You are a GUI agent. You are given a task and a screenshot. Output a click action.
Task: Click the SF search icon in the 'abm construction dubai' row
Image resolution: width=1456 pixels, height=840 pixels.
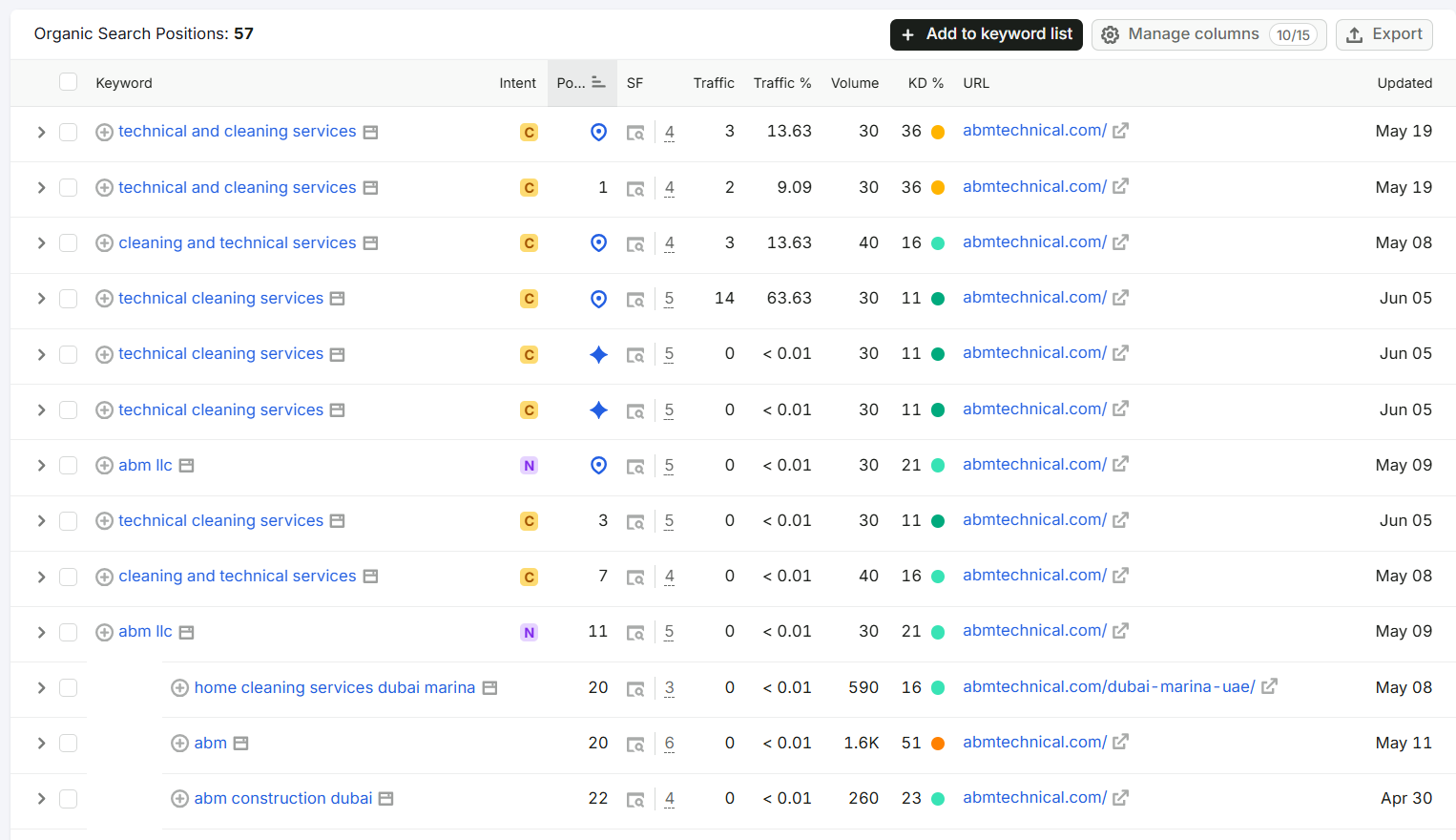[634, 800]
